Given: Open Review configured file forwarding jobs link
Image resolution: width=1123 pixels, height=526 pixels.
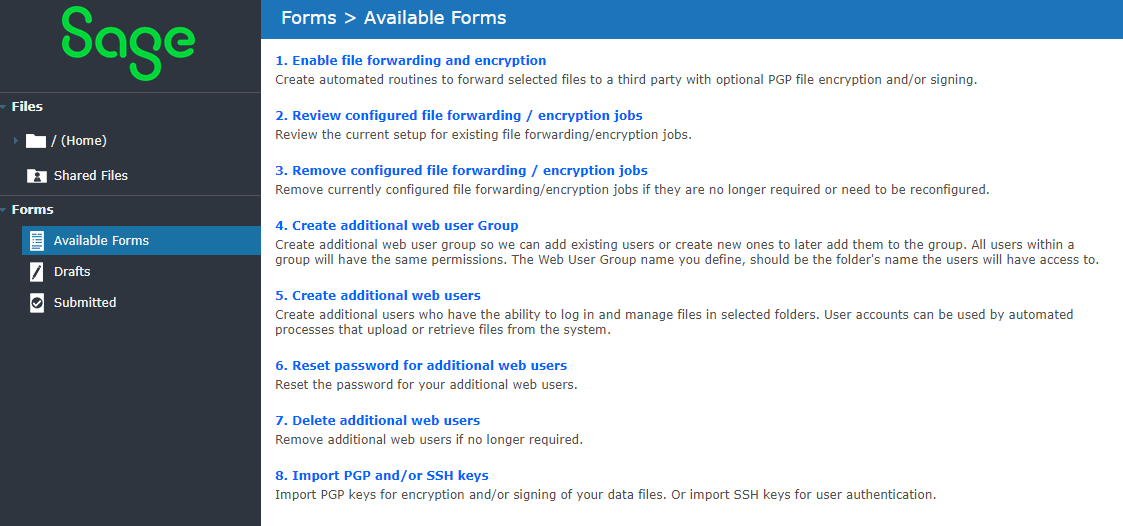Looking at the screenshot, I should click(x=459, y=116).
